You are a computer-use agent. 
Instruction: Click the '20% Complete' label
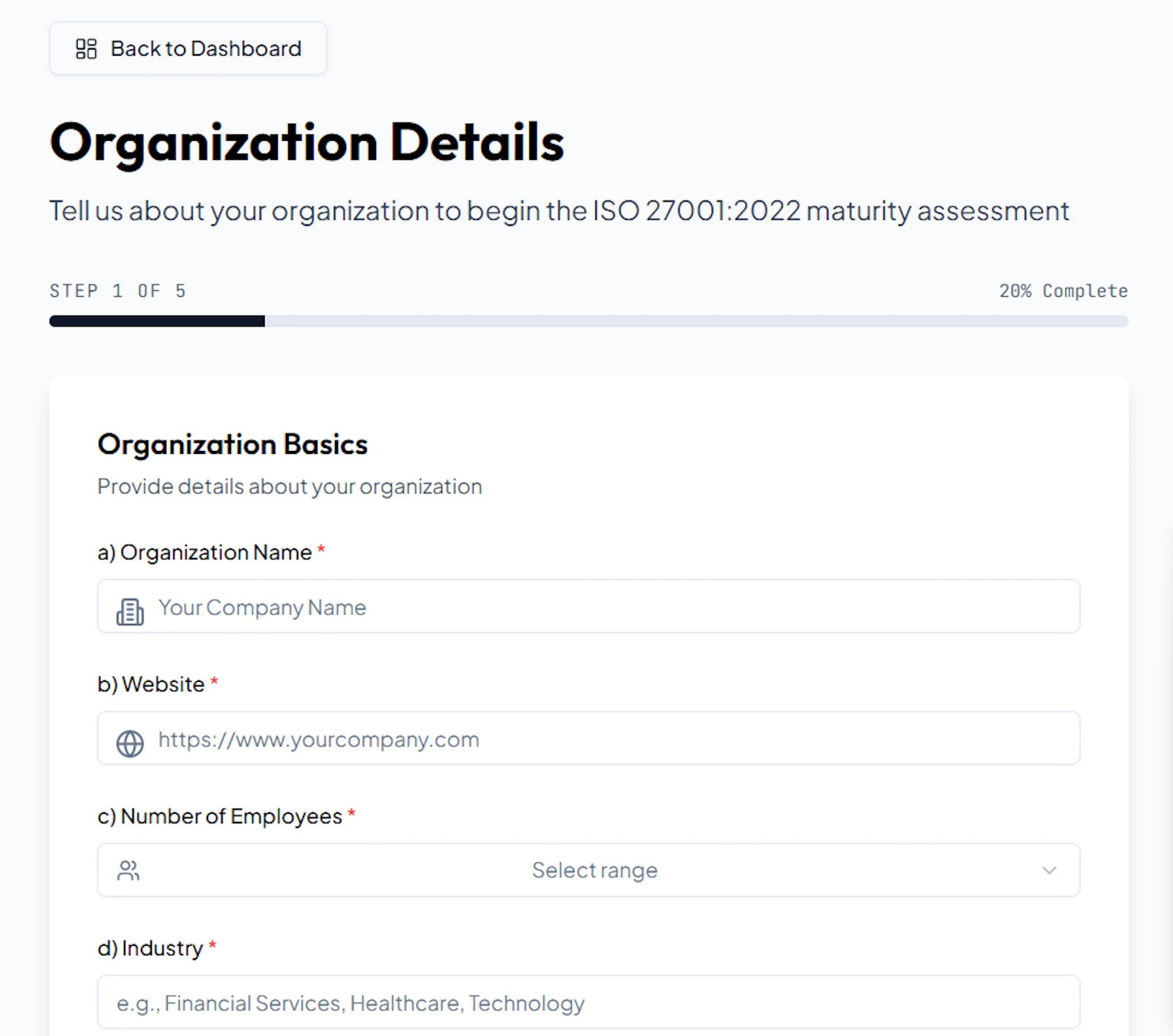(x=1064, y=291)
